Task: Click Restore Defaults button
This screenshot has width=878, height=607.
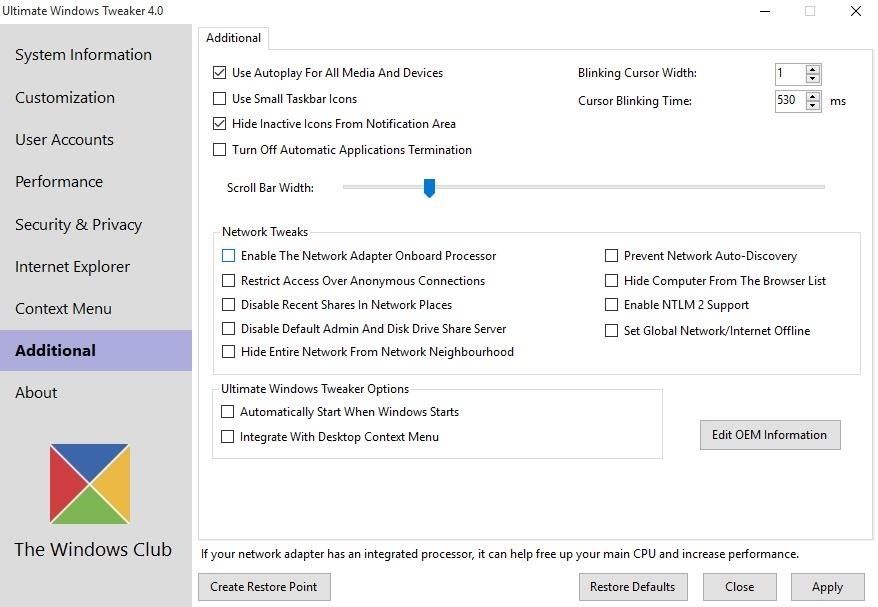Action: coord(633,587)
